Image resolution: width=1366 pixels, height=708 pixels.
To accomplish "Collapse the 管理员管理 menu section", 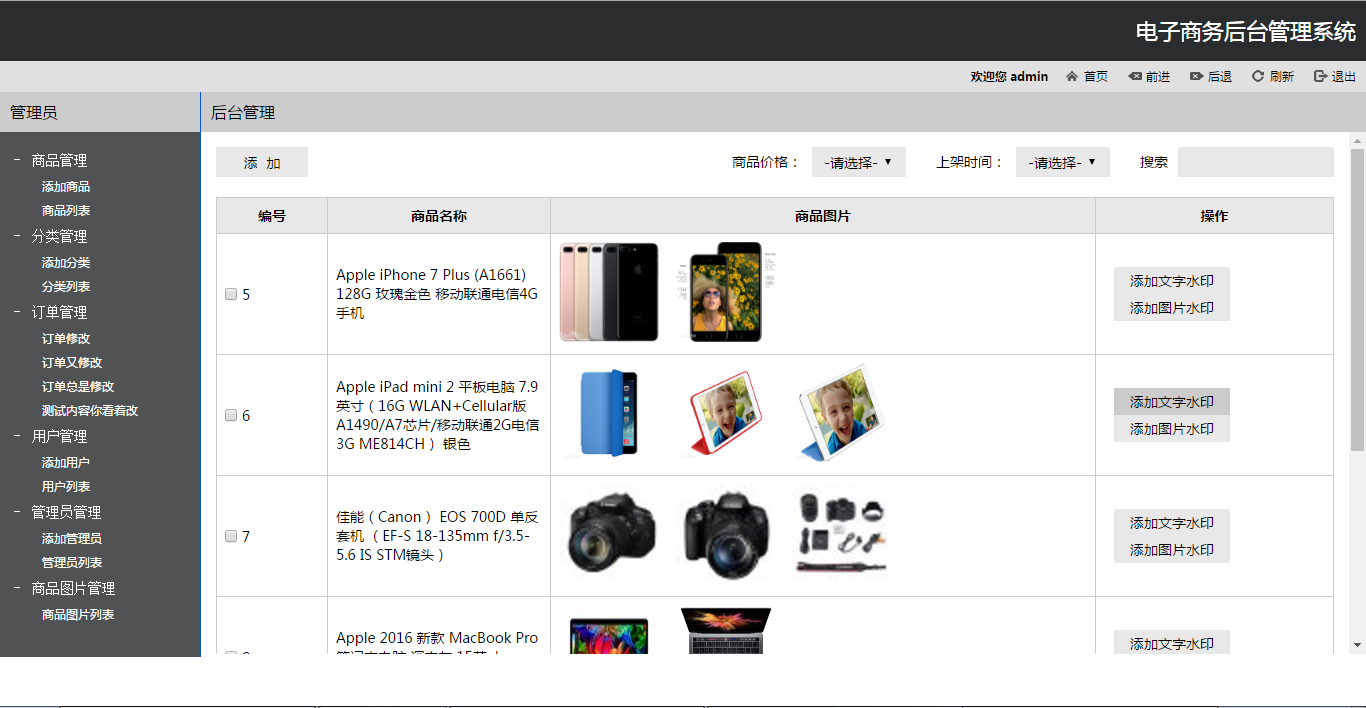I will [x=17, y=512].
